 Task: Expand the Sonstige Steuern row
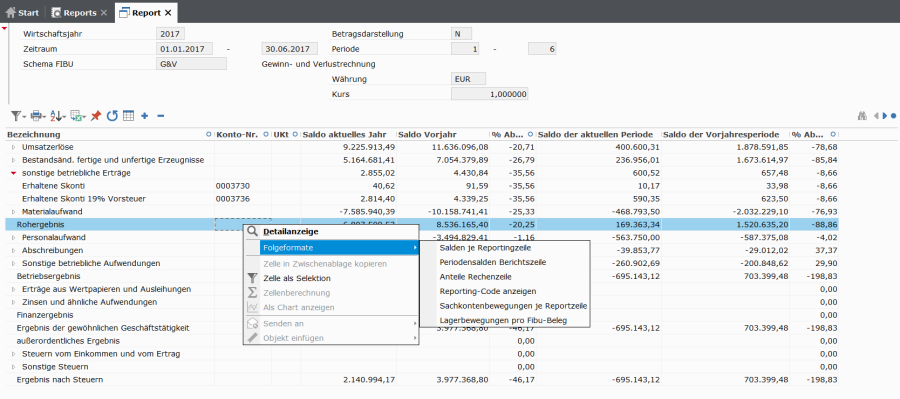(14, 366)
